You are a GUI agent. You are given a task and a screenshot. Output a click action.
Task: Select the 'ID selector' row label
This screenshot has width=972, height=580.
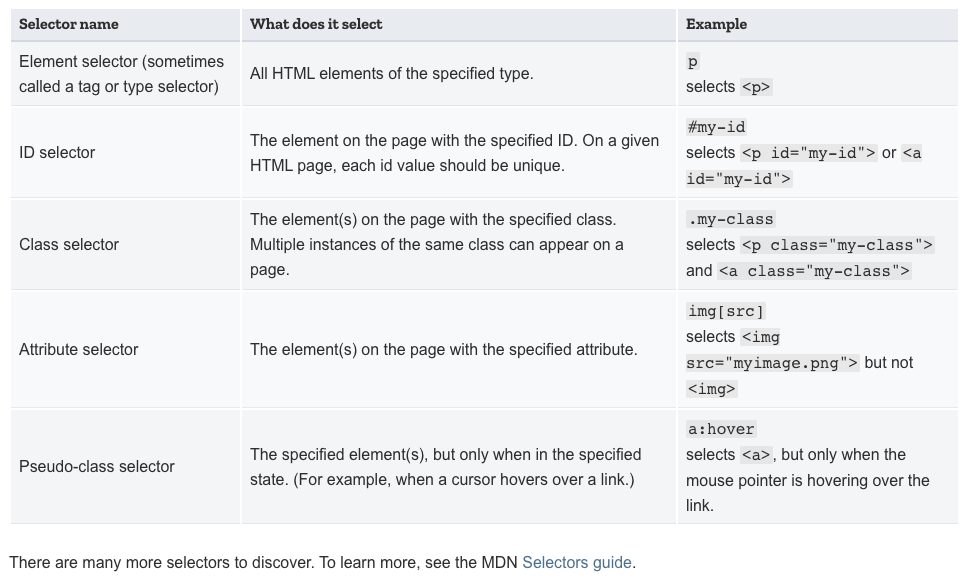pos(57,152)
